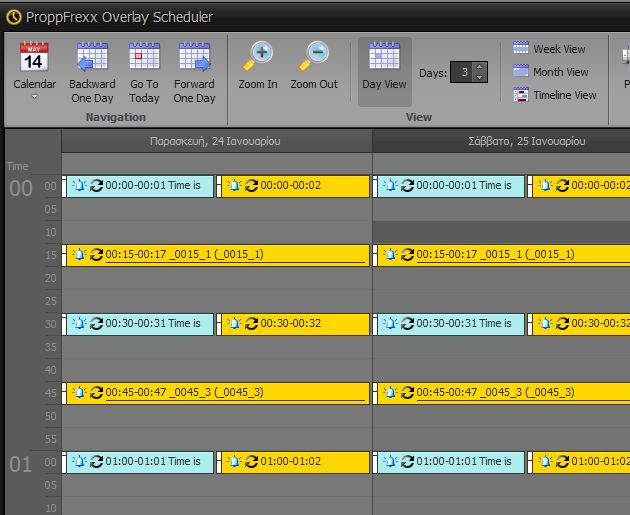The image size is (630, 515).
Task: Select Friday's 00:15-00:17 _0015_1 yellow entry
Action: point(216,254)
